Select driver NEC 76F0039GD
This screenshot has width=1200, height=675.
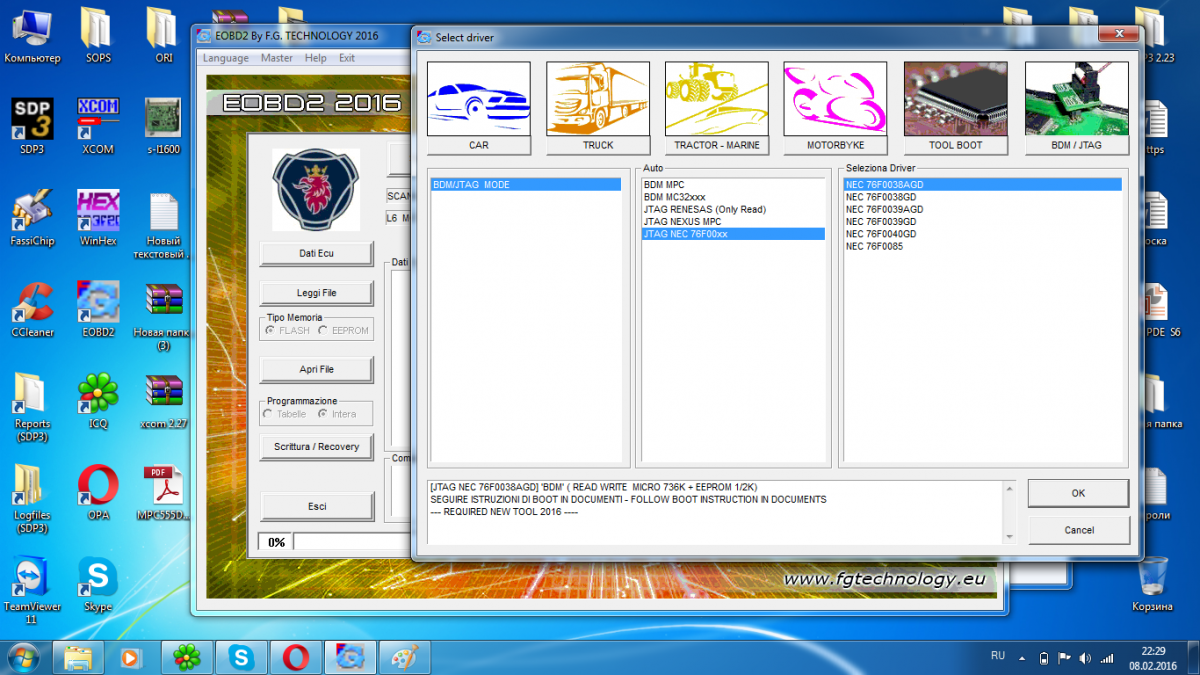pyautogui.click(x=982, y=221)
